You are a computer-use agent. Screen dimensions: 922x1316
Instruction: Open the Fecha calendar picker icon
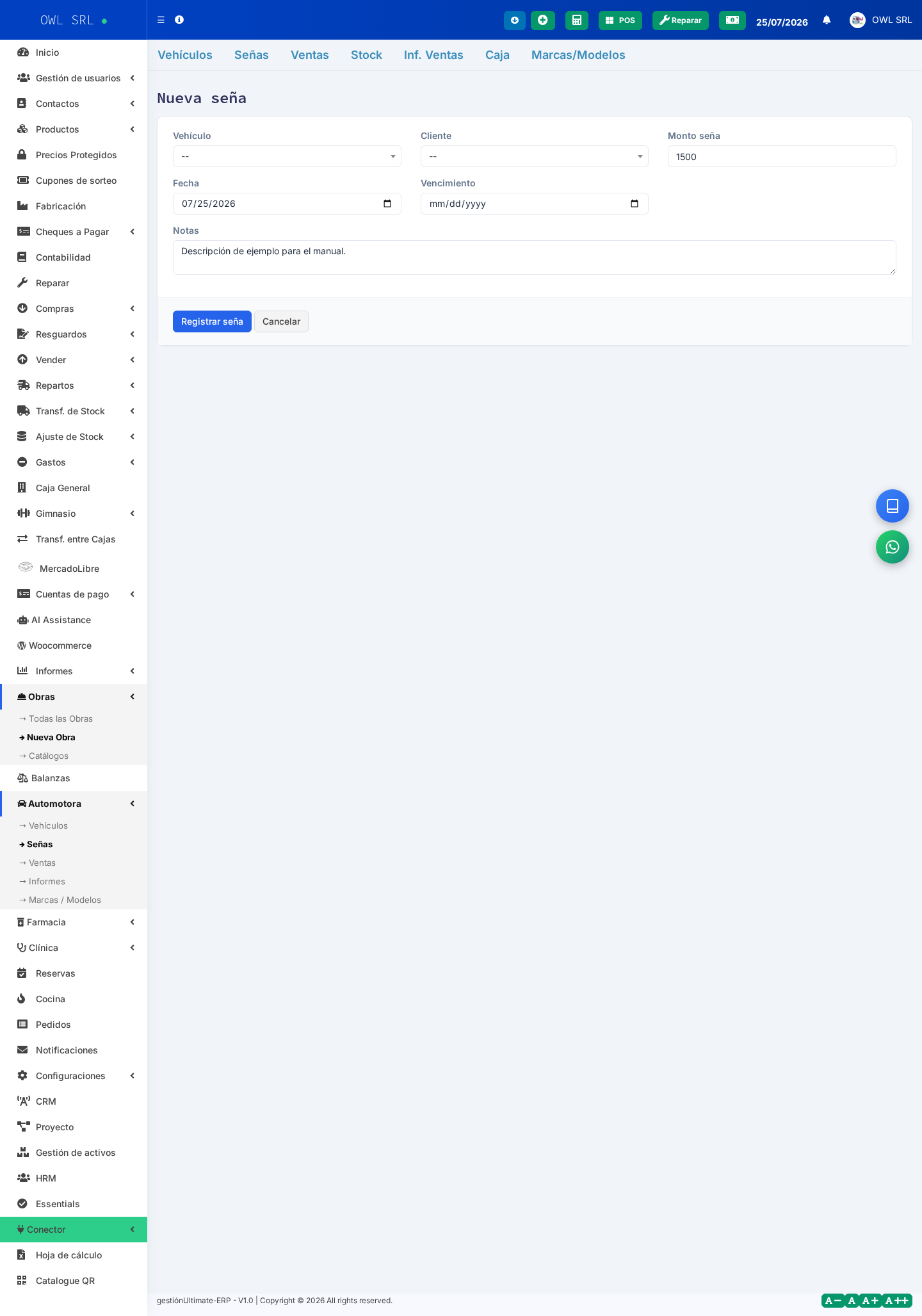click(x=387, y=204)
